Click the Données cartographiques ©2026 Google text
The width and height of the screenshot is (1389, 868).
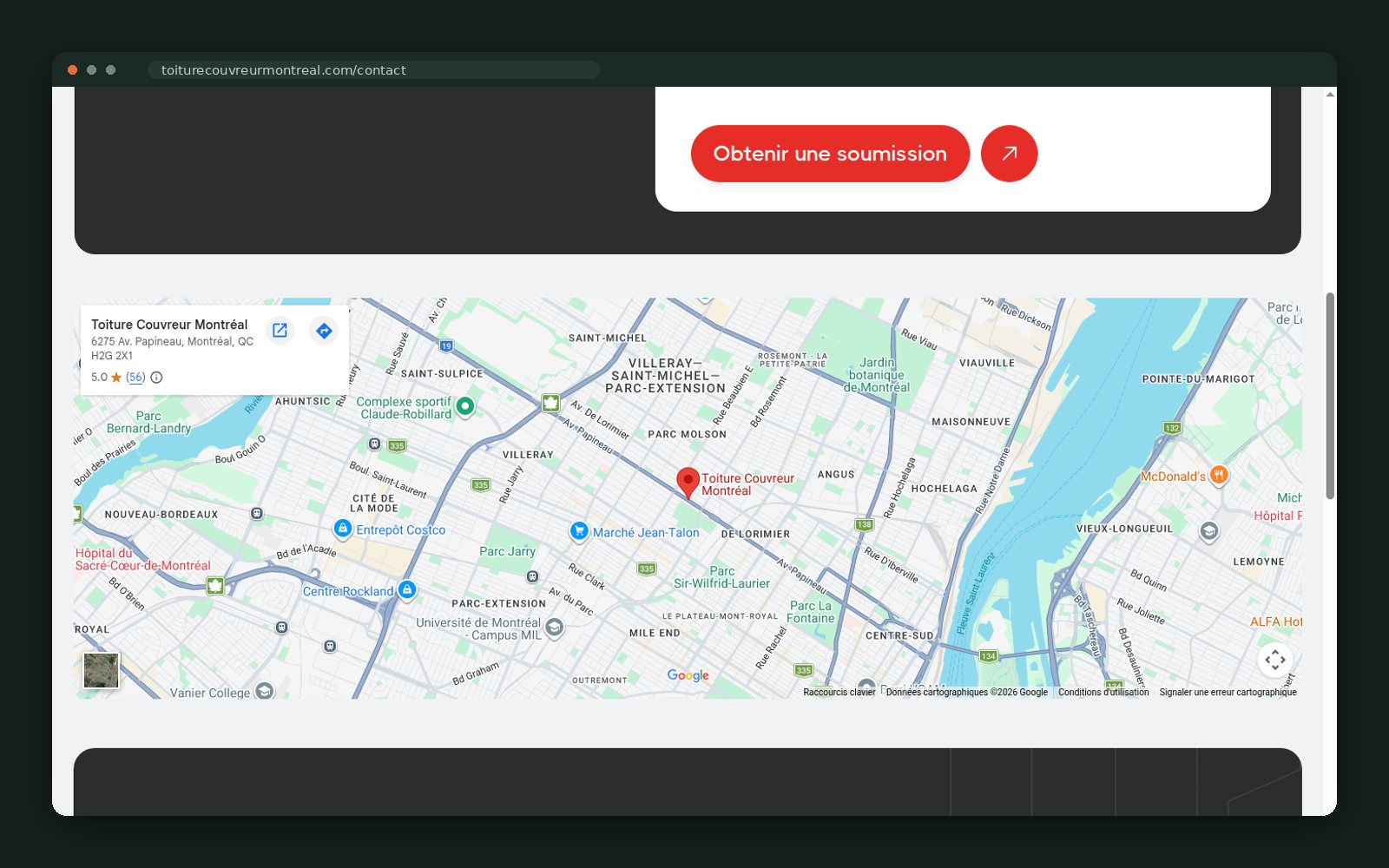pos(967,693)
